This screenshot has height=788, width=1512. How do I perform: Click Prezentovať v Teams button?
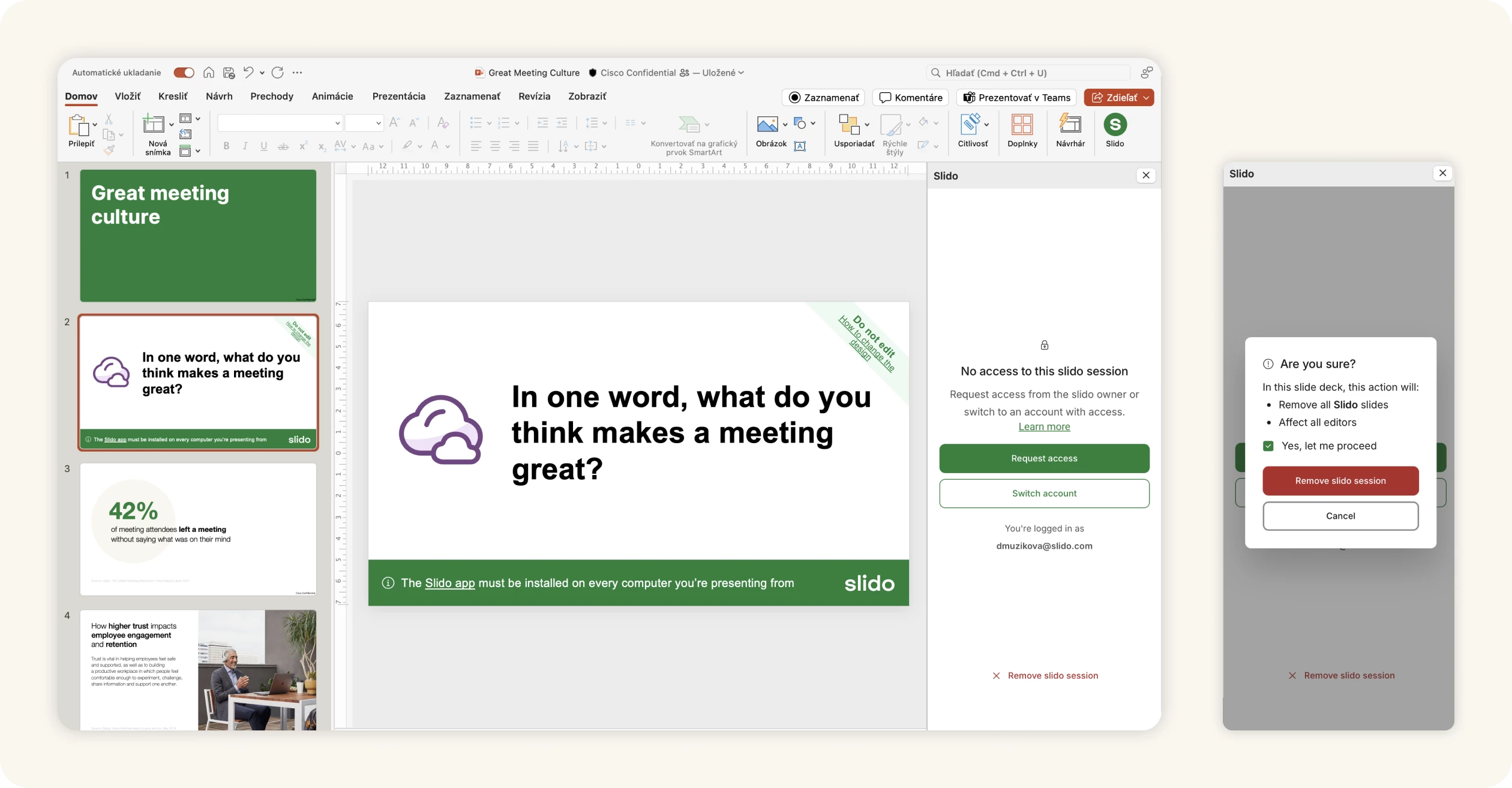click(1016, 98)
